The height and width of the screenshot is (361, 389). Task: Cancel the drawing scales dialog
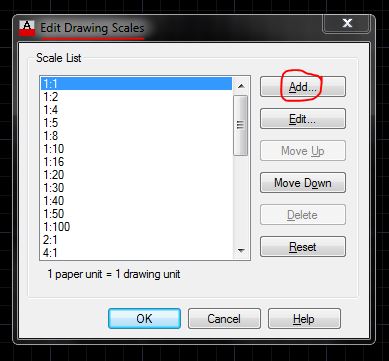[x=224, y=319]
